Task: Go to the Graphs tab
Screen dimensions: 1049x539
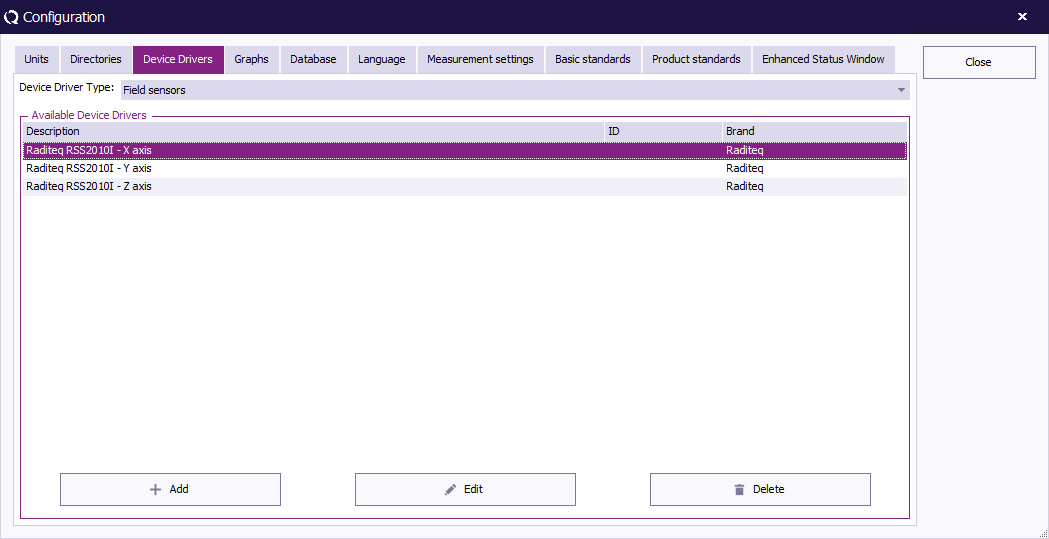Action: point(251,60)
